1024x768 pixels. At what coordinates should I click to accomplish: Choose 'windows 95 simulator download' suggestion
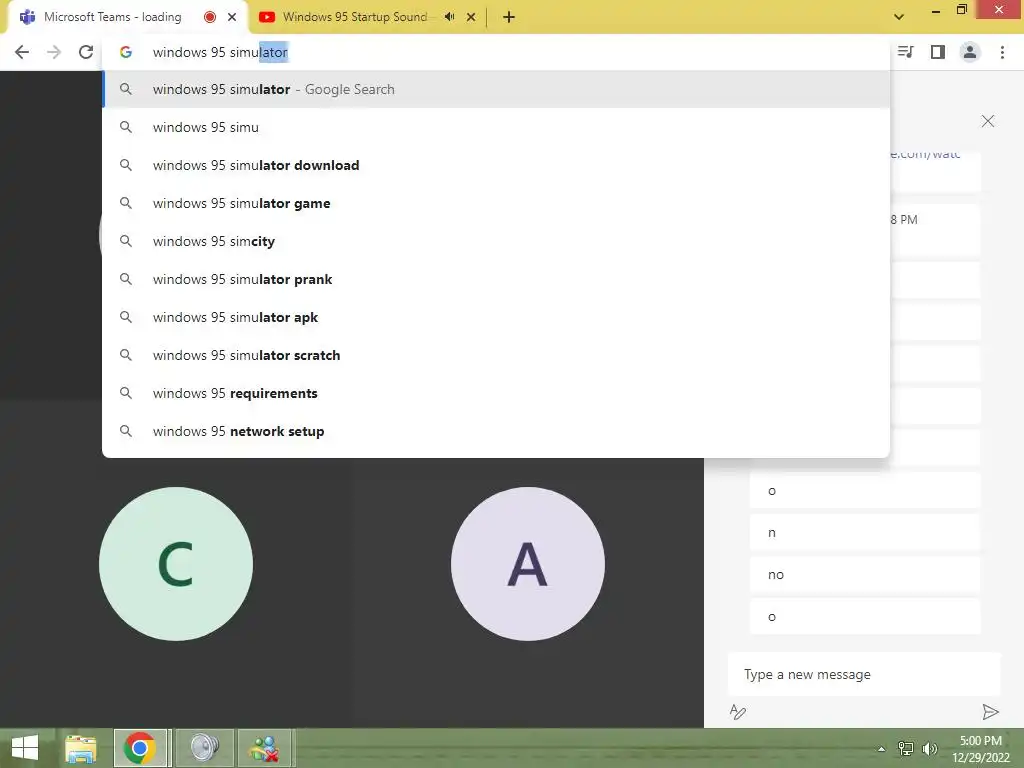pyautogui.click(x=496, y=165)
